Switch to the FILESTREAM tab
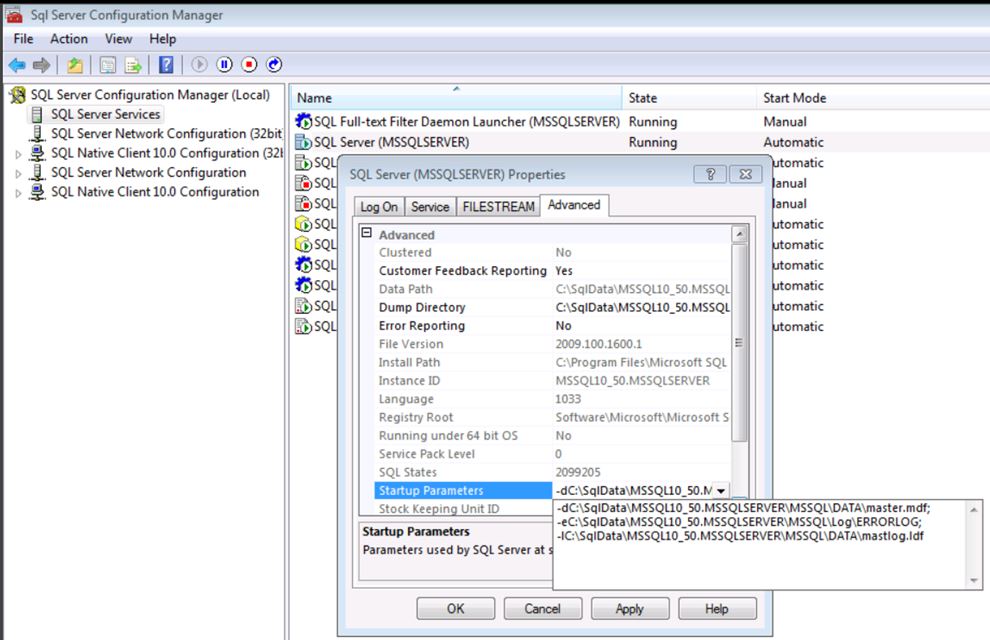The height and width of the screenshot is (640, 990). click(x=498, y=207)
